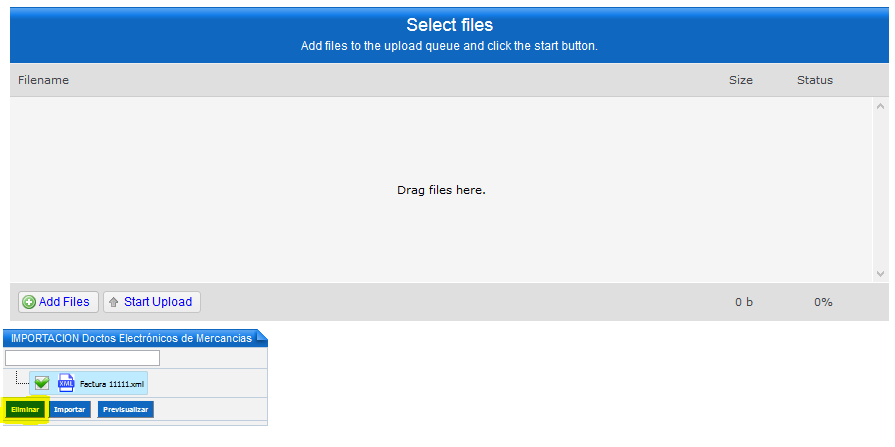Click the Add Files button label
Viewport: 895px width, 447px height.
(x=64, y=302)
